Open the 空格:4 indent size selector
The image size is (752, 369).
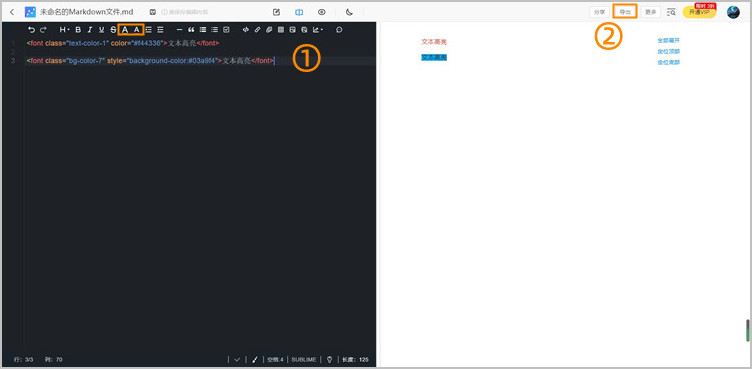coord(275,359)
